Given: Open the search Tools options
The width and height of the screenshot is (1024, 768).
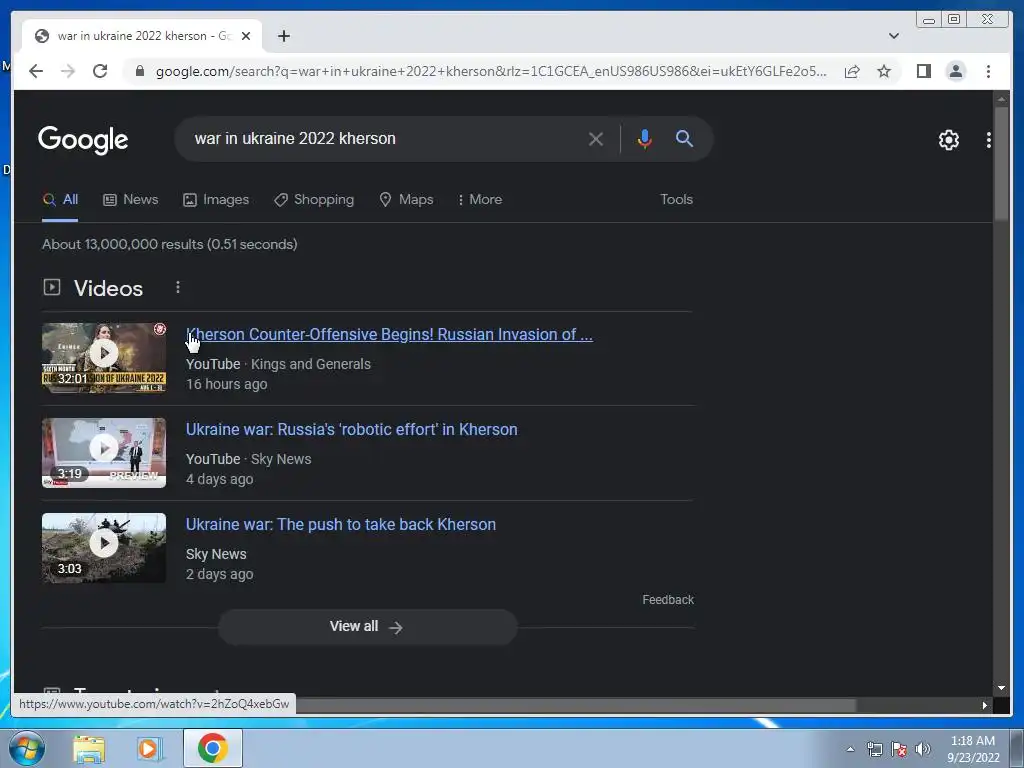Looking at the screenshot, I should (x=676, y=199).
